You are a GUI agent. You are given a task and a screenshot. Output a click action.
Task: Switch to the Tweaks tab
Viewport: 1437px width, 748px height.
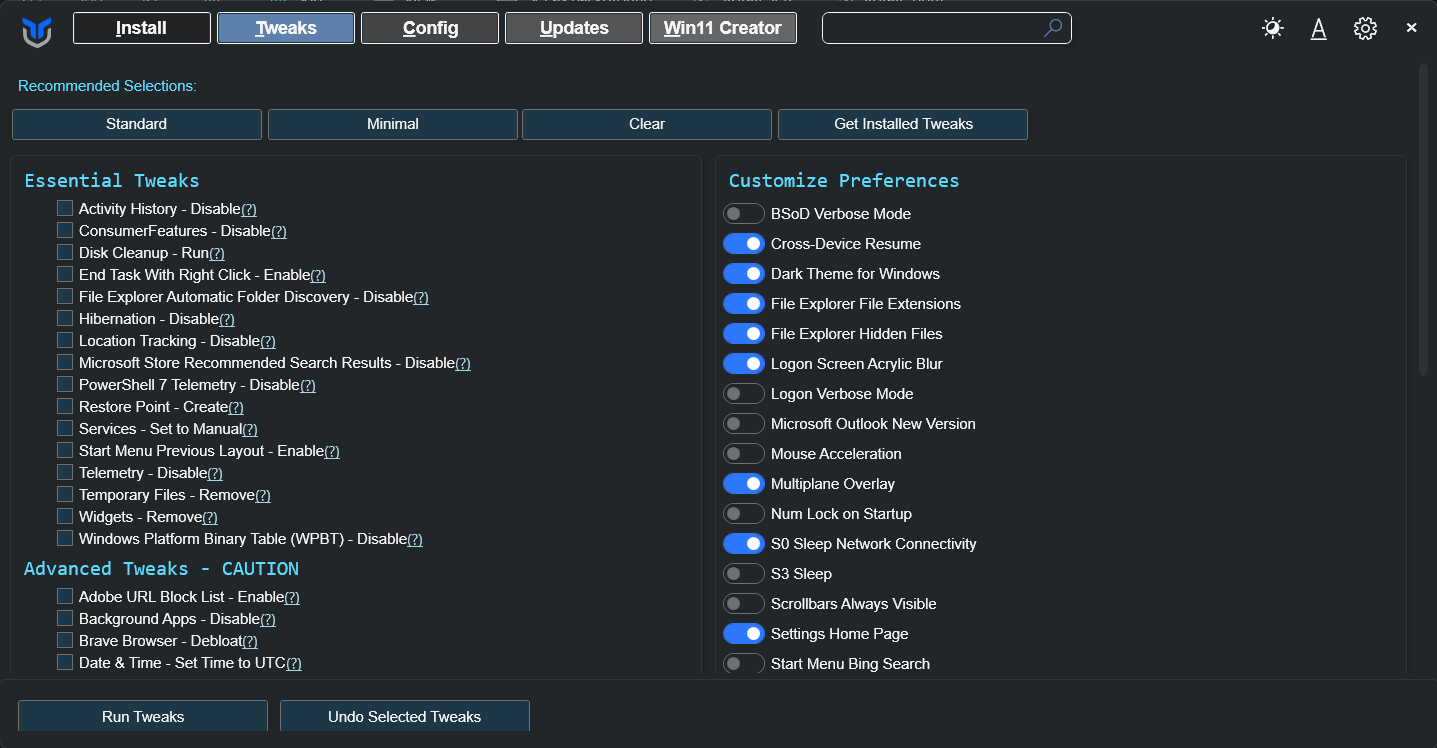286,28
